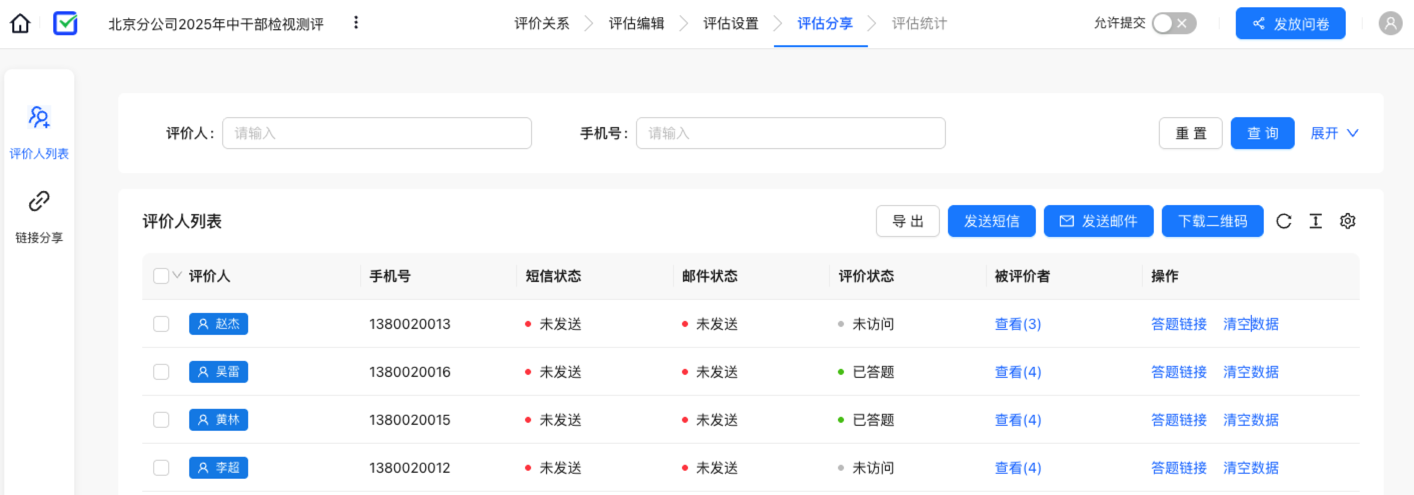Click the 发送短信 button
The height and width of the screenshot is (495, 1414).
pyautogui.click(x=992, y=221)
